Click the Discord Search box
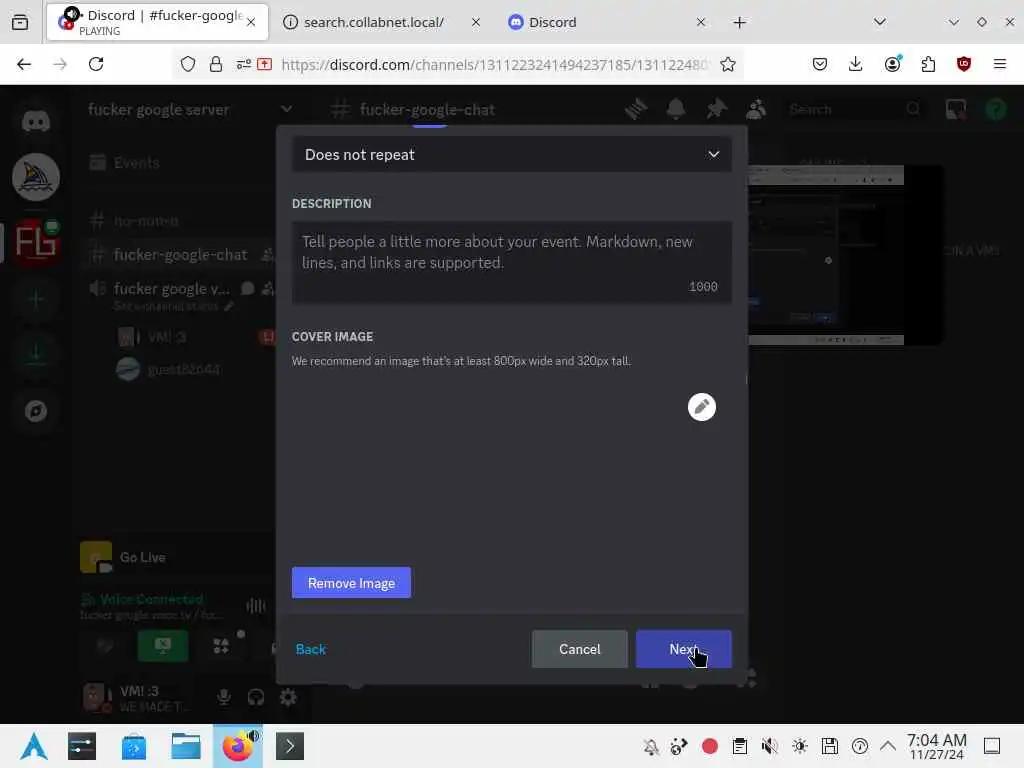The width and height of the screenshot is (1024, 768). [854, 109]
